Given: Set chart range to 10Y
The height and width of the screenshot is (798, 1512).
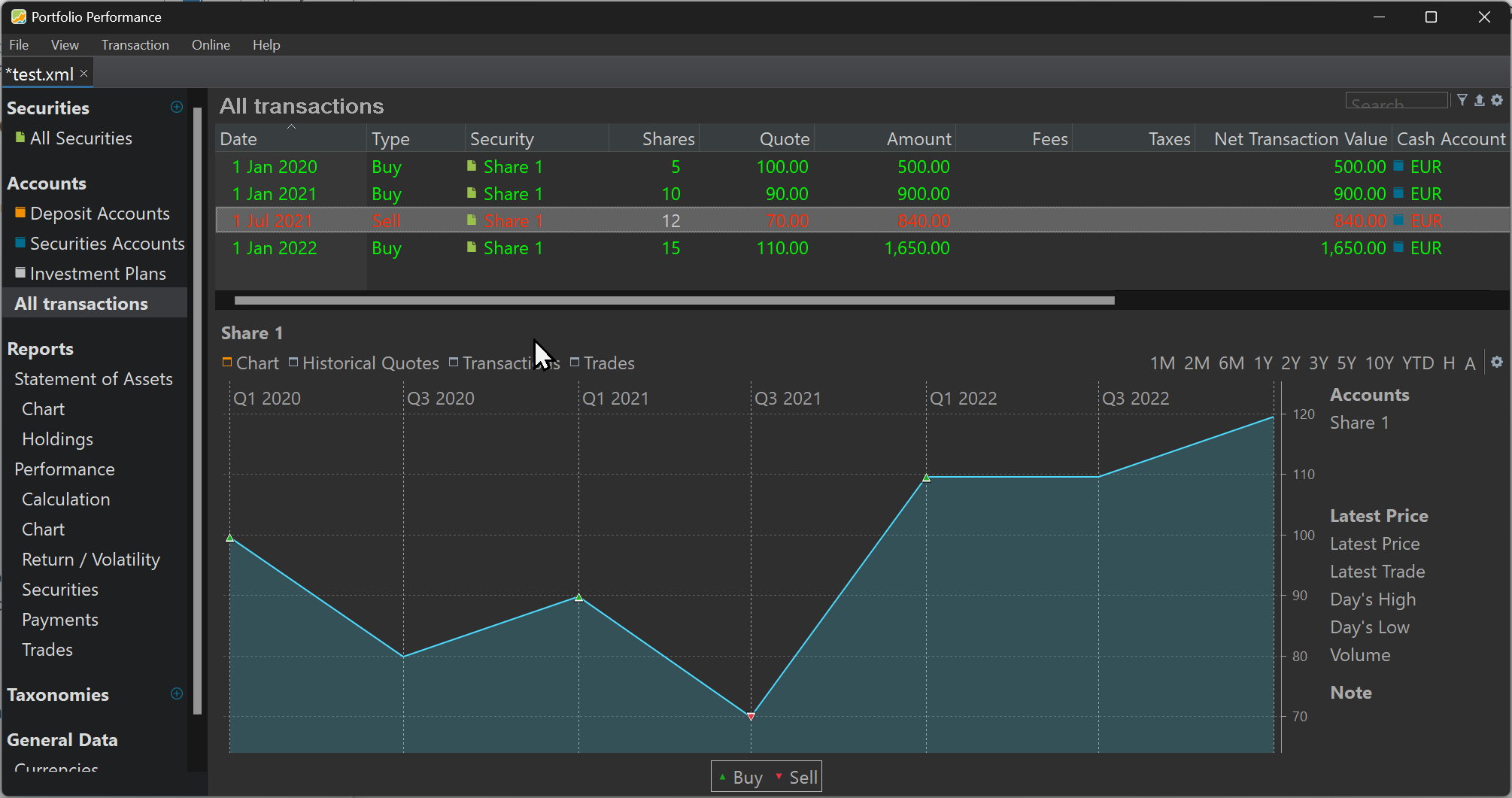Looking at the screenshot, I should tap(1379, 363).
